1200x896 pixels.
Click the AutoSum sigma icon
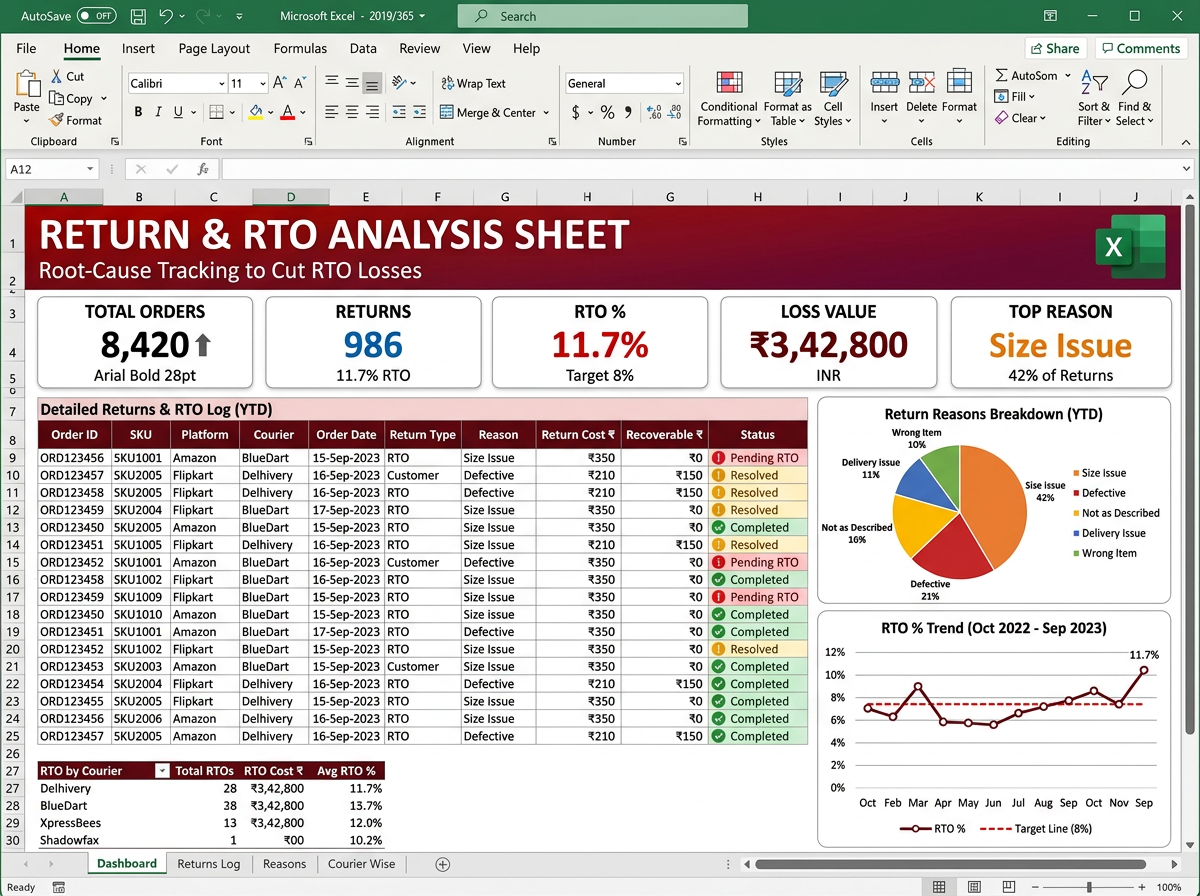[1001, 75]
